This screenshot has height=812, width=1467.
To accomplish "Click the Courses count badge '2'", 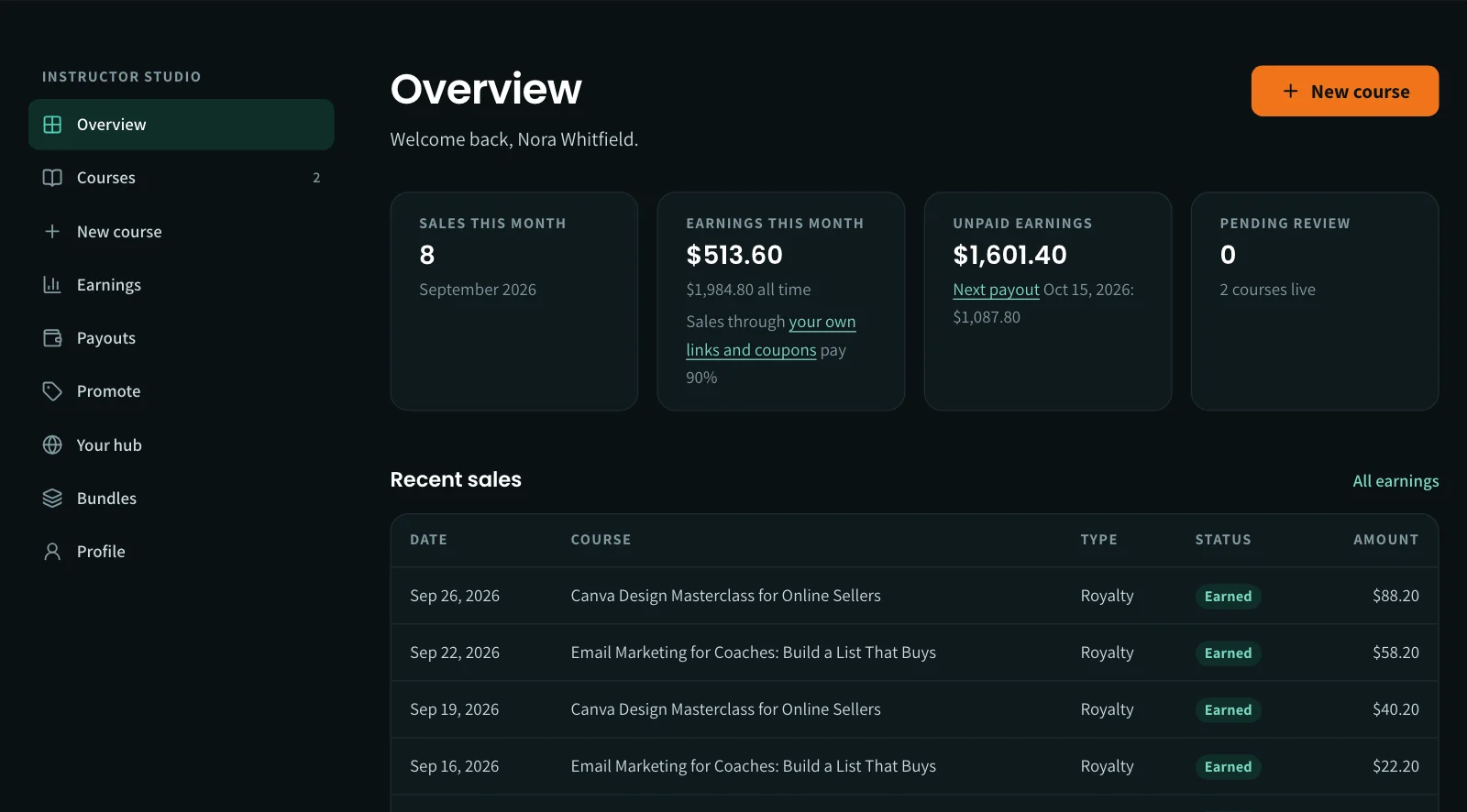I will click(x=316, y=178).
